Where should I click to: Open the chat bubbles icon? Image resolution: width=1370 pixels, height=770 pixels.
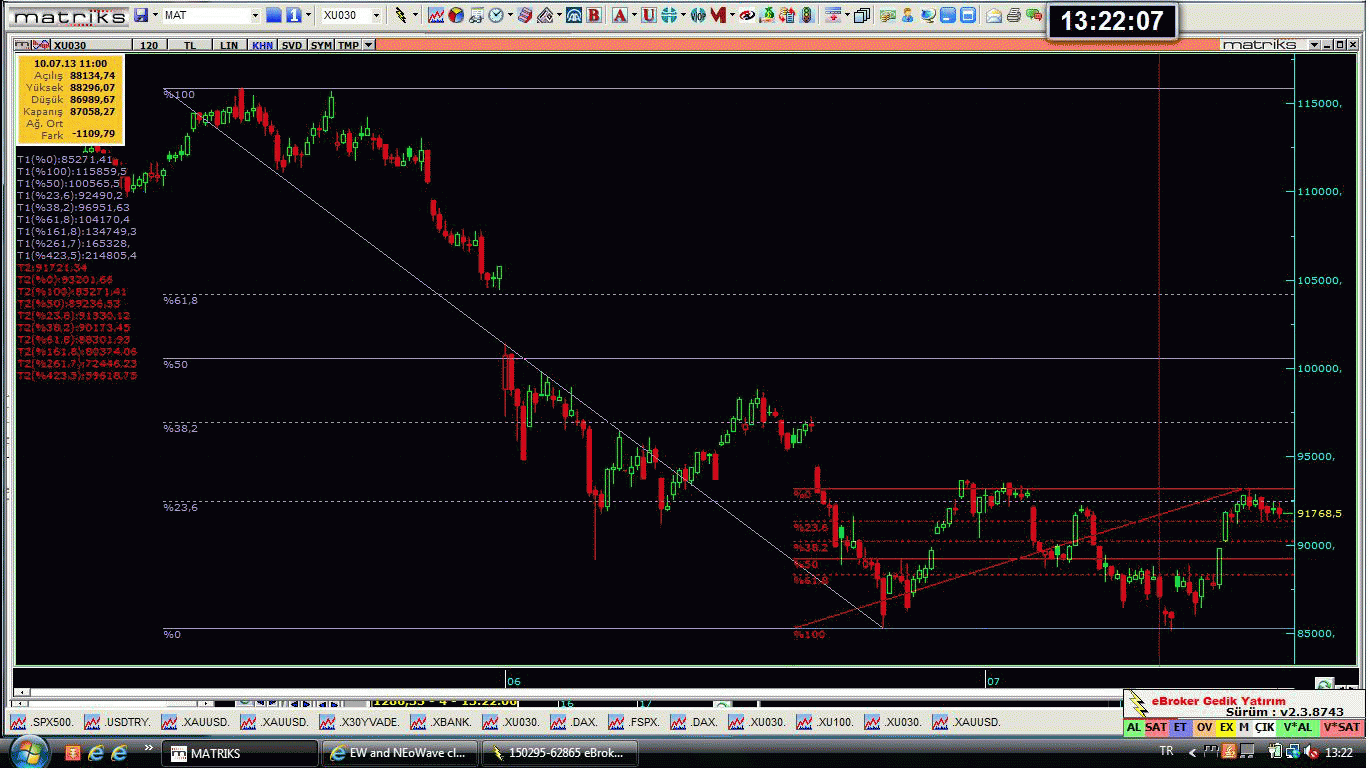(x=1034, y=15)
